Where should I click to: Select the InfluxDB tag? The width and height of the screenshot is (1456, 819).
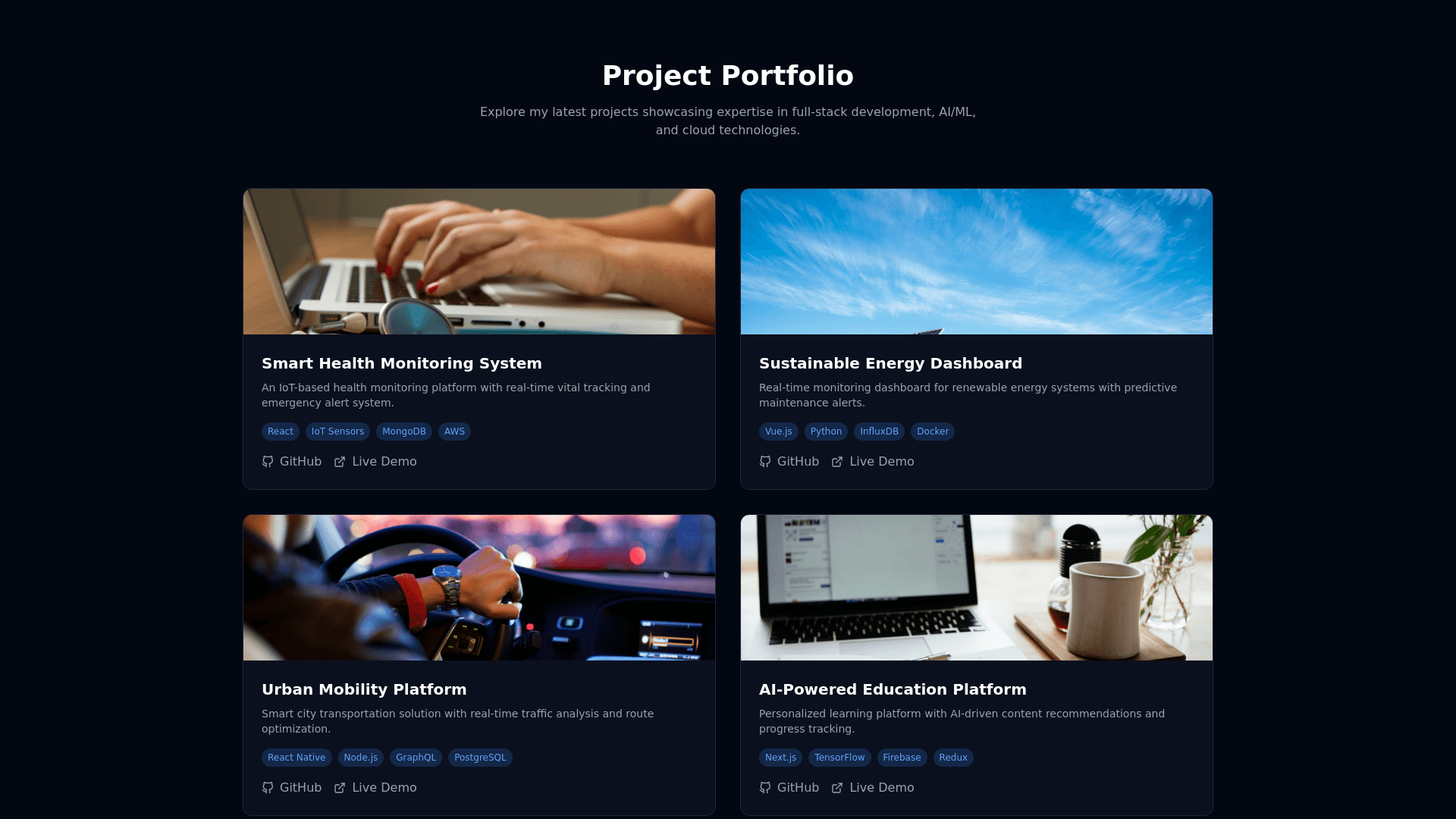point(879,431)
